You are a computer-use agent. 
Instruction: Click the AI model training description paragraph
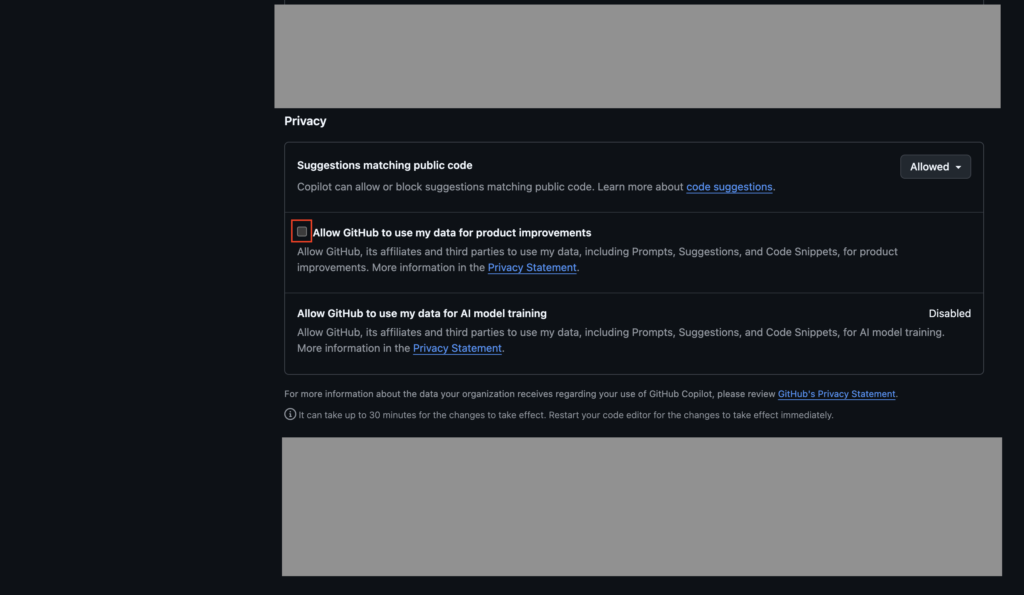(620, 332)
